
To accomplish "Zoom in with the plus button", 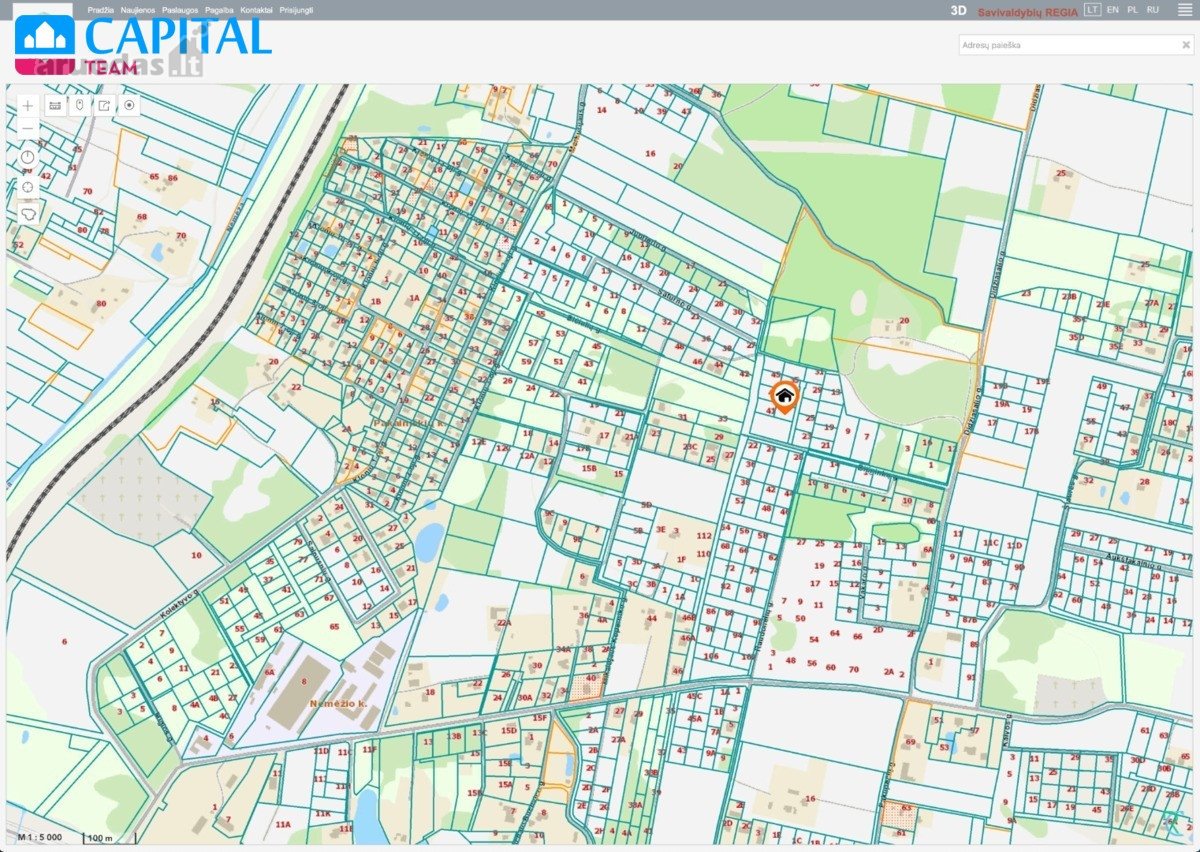I will pos(28,104).
